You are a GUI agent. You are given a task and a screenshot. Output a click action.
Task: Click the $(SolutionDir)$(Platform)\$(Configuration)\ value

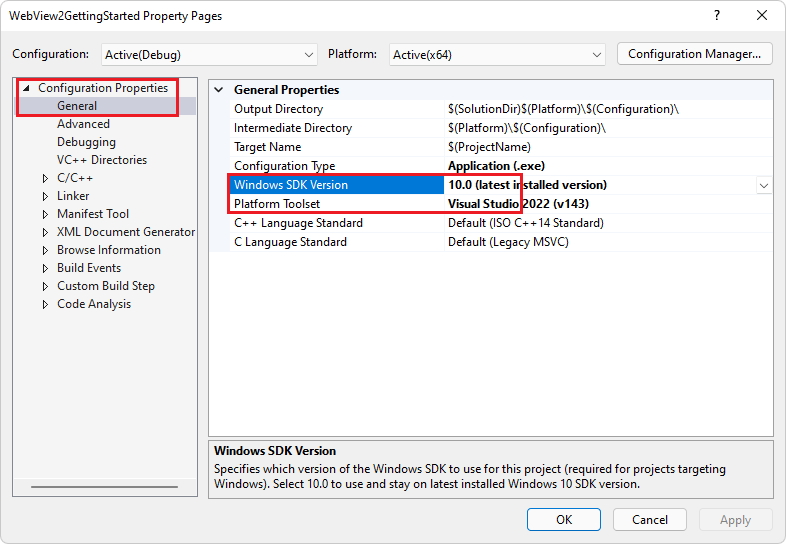coord(563,109)
